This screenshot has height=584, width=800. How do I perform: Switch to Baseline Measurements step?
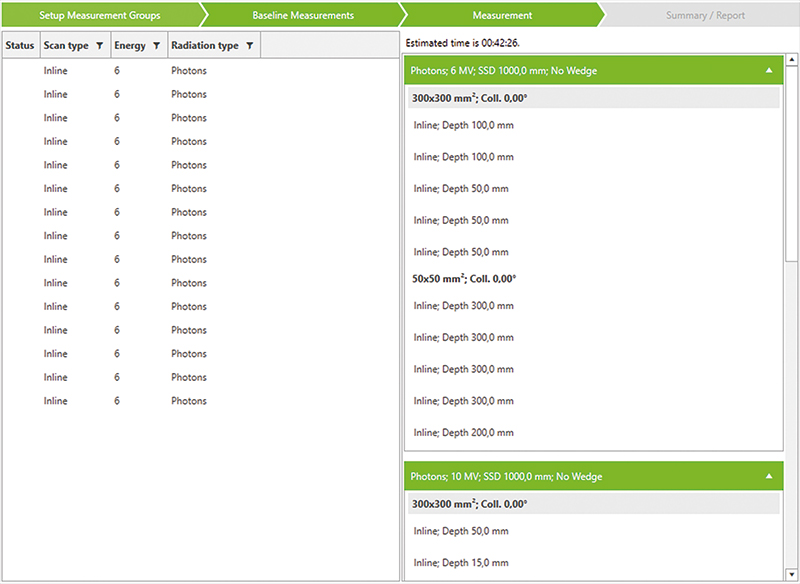pos(302,16)
